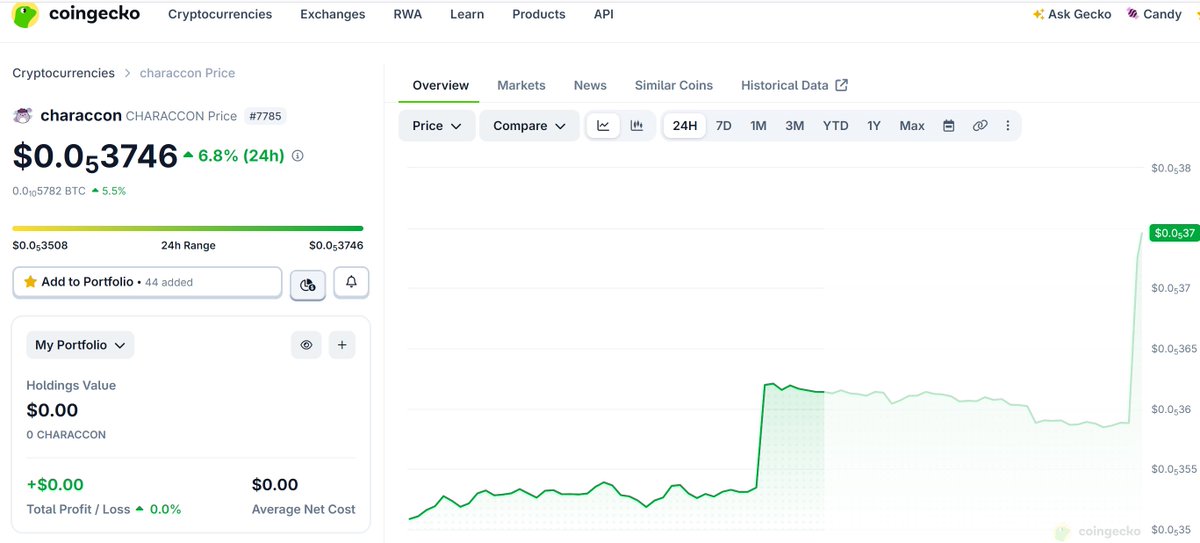This screenshot has width=1200, height=543.
Task: Click Ask Gecko
Action: pos(1072,14)
